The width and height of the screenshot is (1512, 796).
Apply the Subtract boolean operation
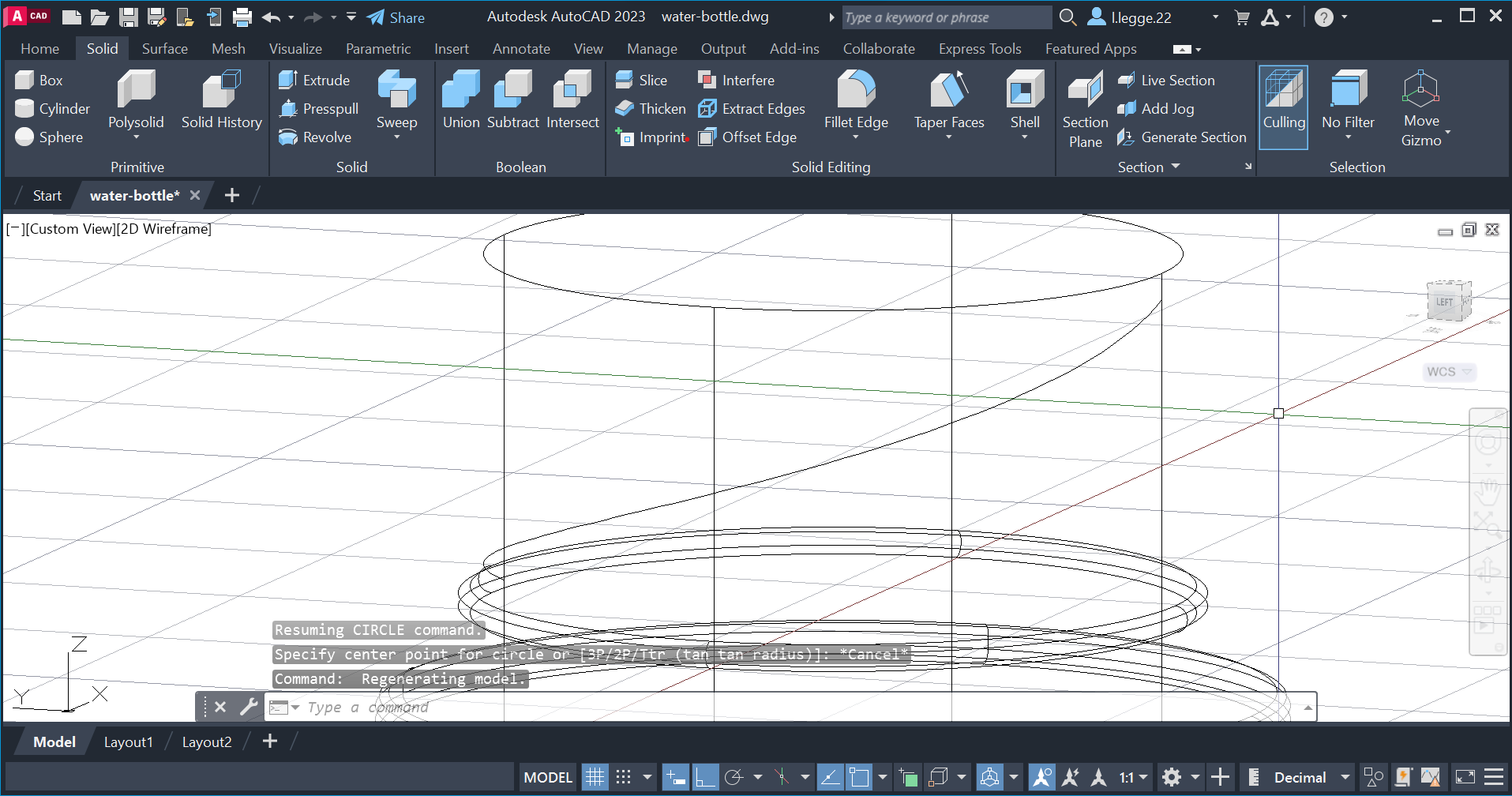[512, 100]
